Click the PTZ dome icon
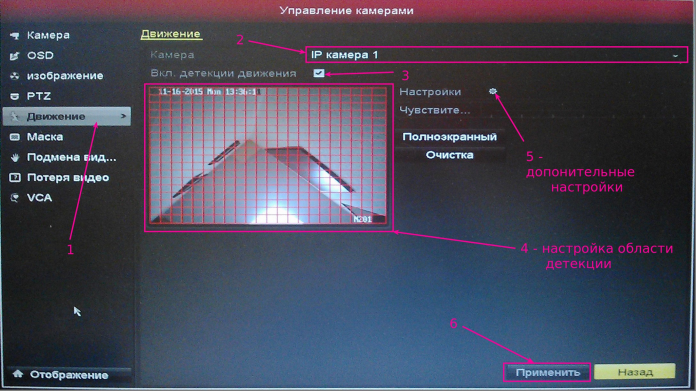The height and width of the screenshot is (392, 696). point(15,96)
